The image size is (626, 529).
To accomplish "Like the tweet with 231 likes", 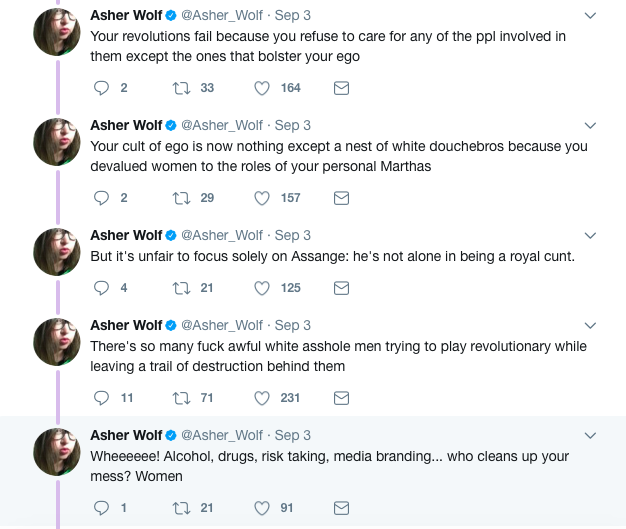I will [x=262, y=398].
